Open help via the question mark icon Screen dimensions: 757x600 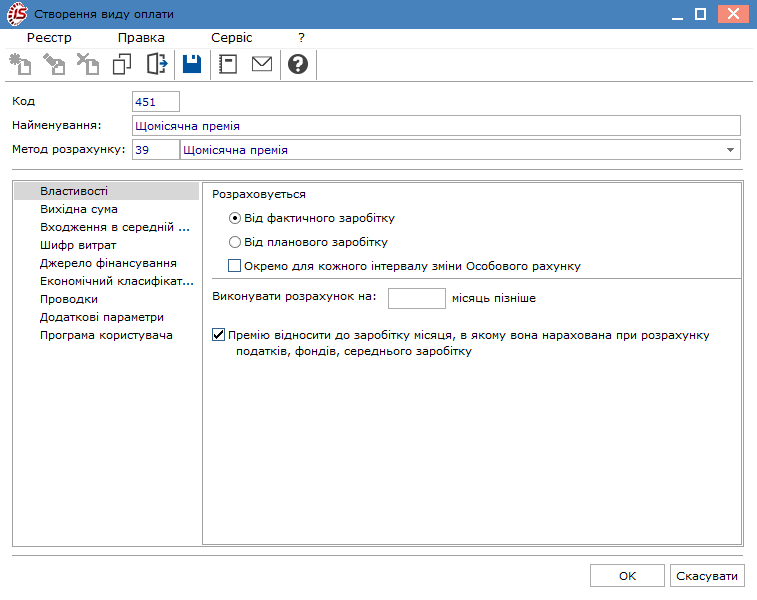pos(298,64)
